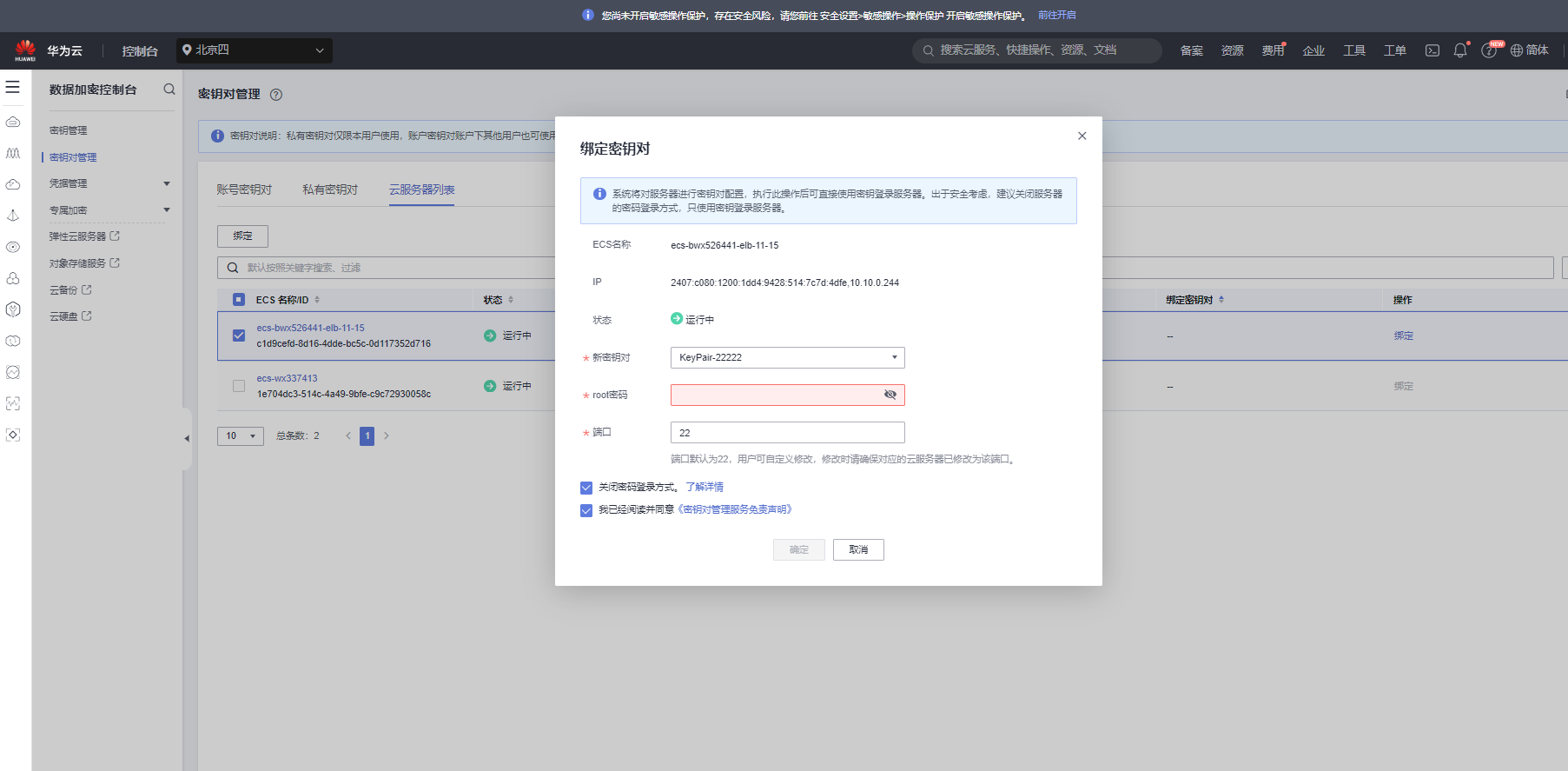
Task: Switch language via the 简体 globe
Action: [1530, 50]
